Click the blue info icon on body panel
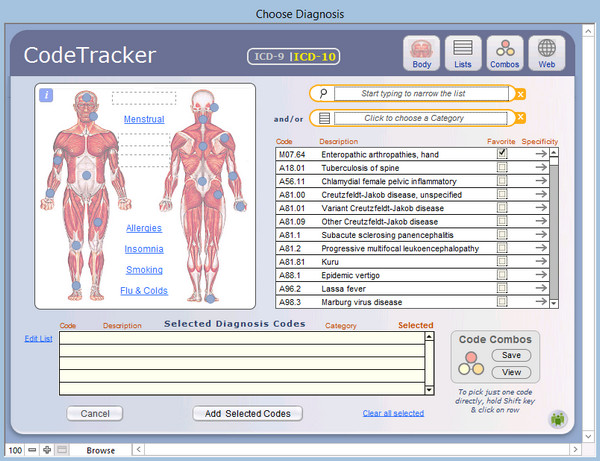The height and width of the screenshot is (461, 600). [x=46, y=95]
